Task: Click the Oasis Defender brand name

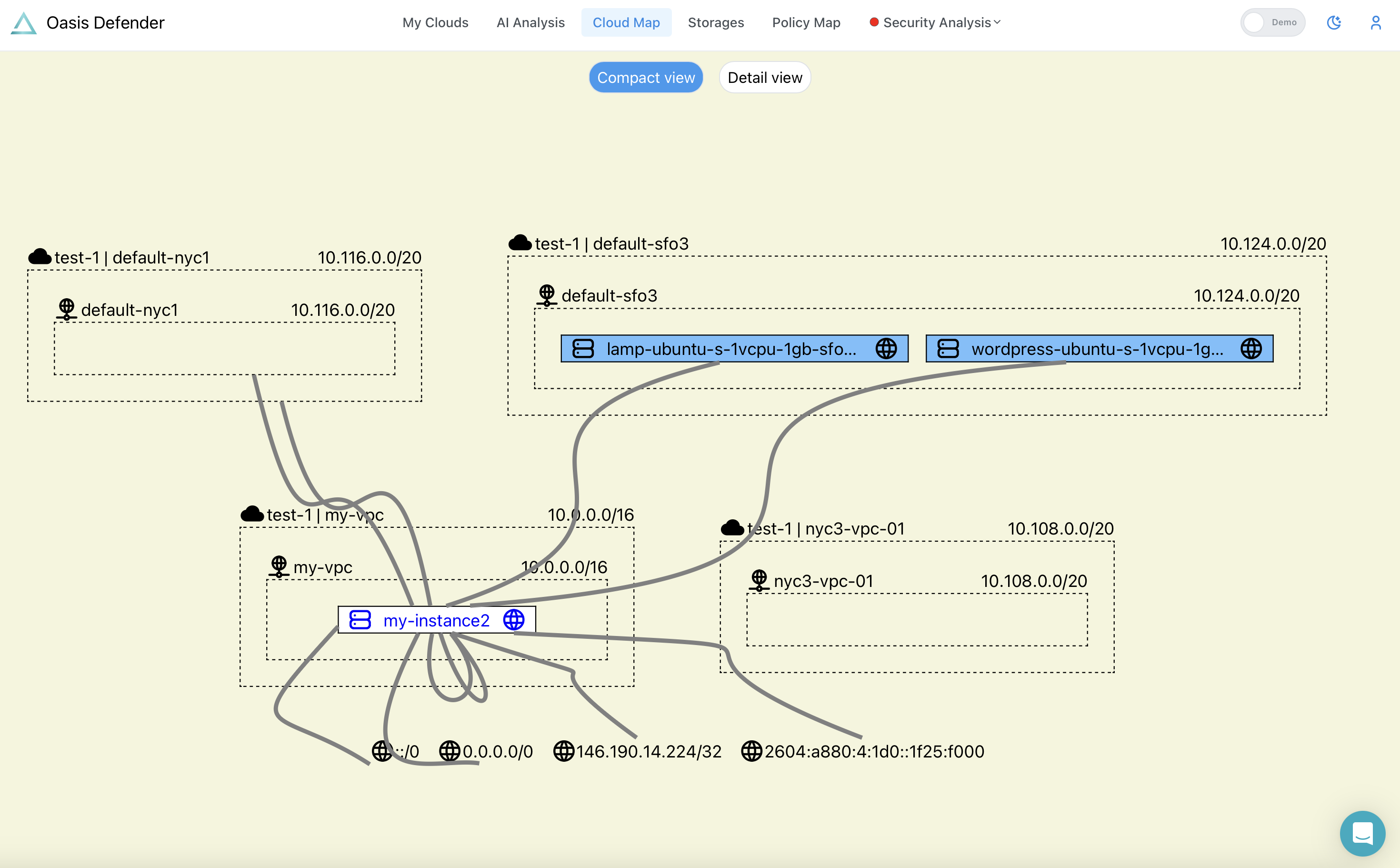Action: [x=106, y=23]
